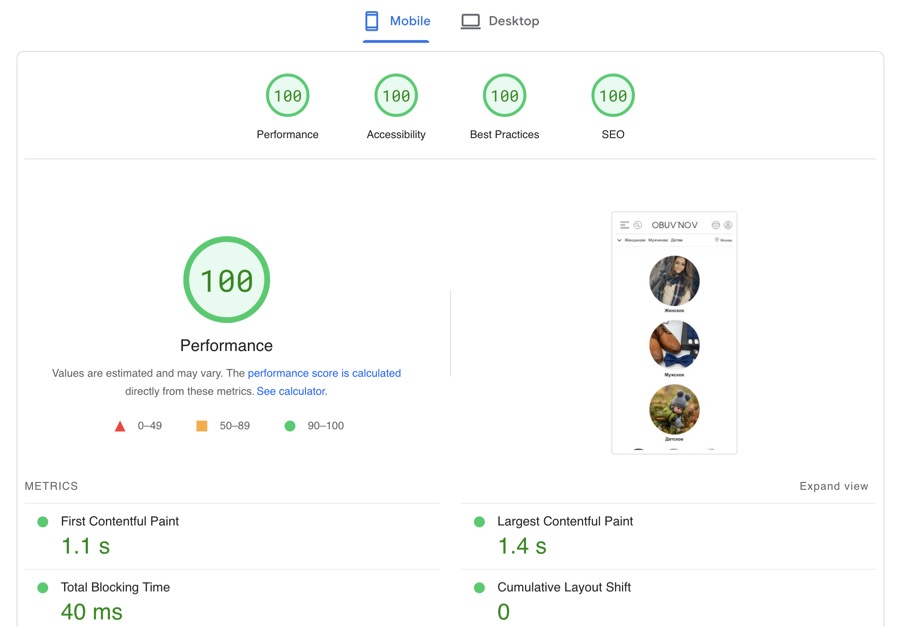Click the 'Largest Contentful Paint' label
This screenshot has height=627, width=900.
click(x=565, y=521)
